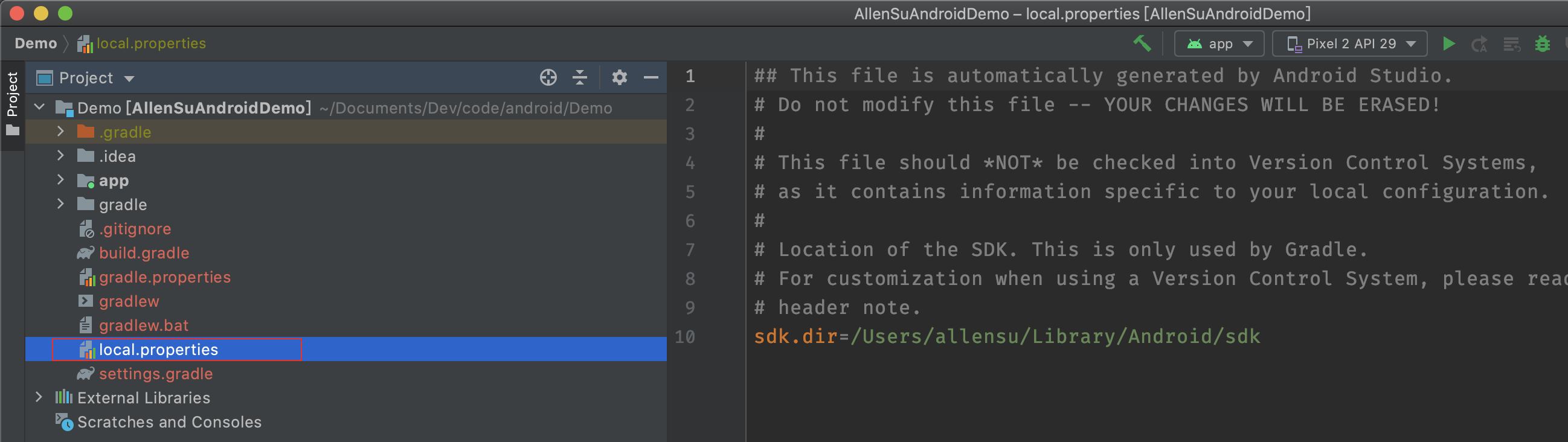Click the External Libraries bar-chart icon
1568x442 pixels.
64,397
